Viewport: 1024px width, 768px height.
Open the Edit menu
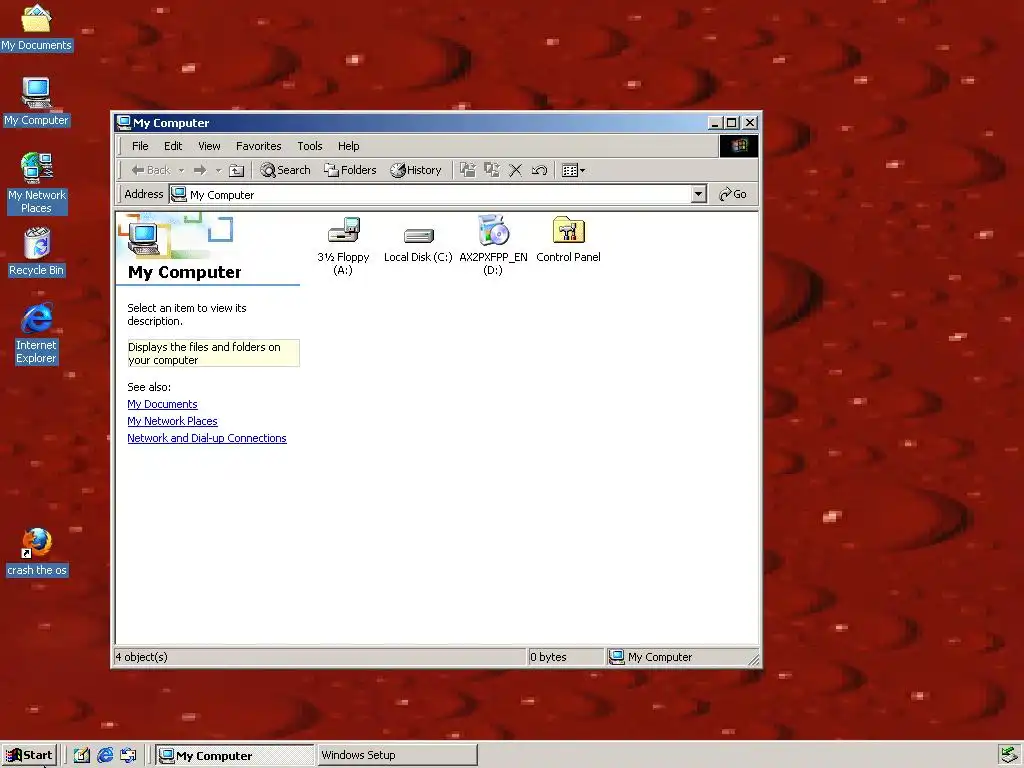click(x=173, y=146)
